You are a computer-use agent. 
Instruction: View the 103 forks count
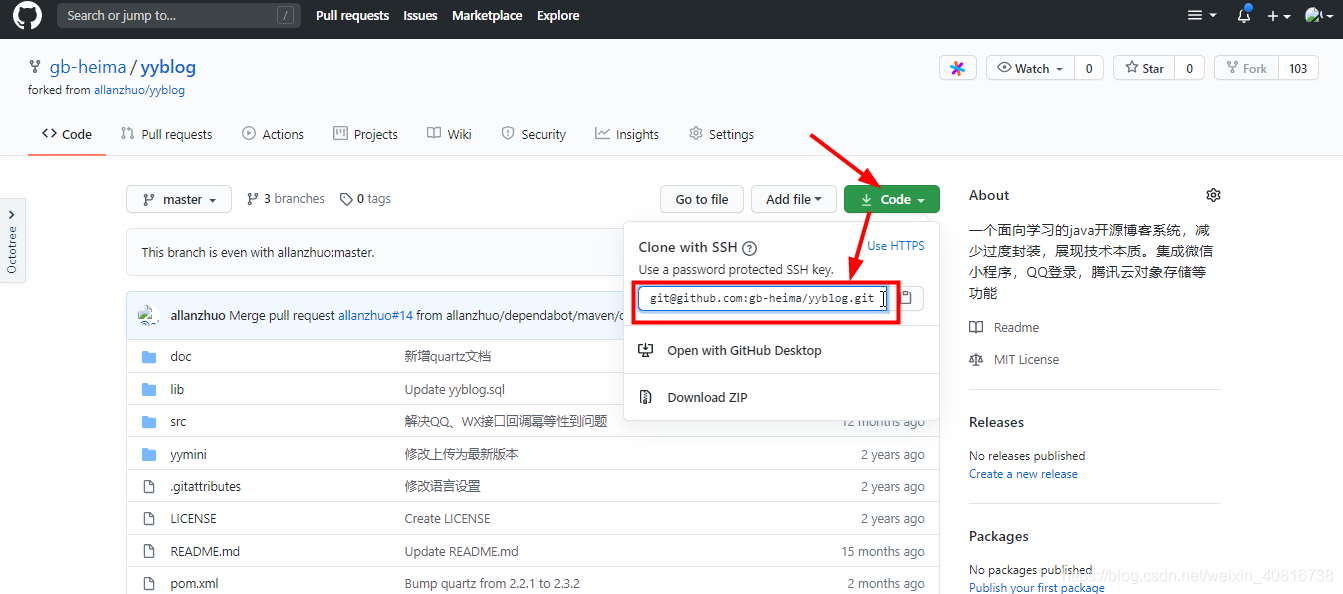coord(1298,68)
